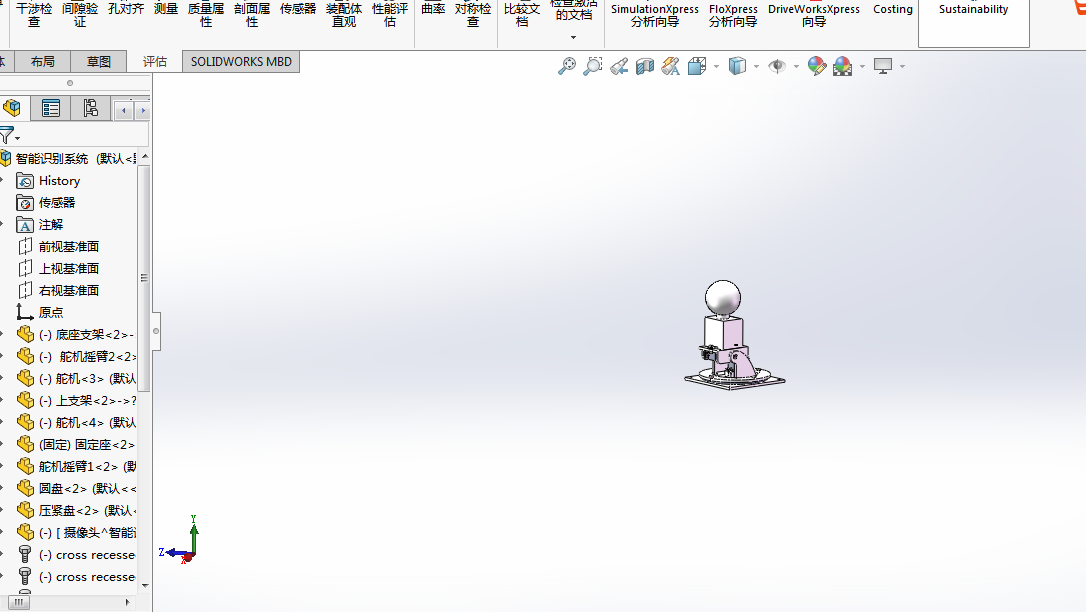Select the 测量 measure tool
The height and width of the screenshot is (612, 1086).
tap(166, 9)
